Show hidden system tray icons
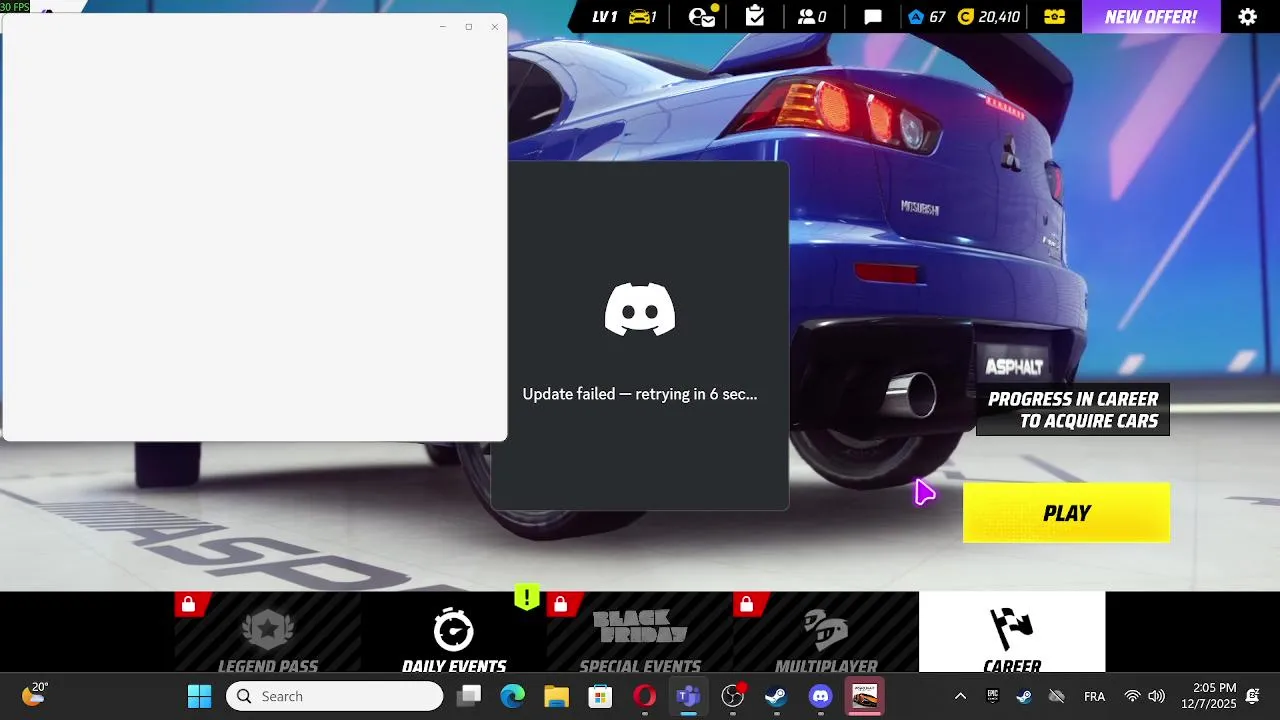This screenshot has width=1280, height=720. pos(960,696)
